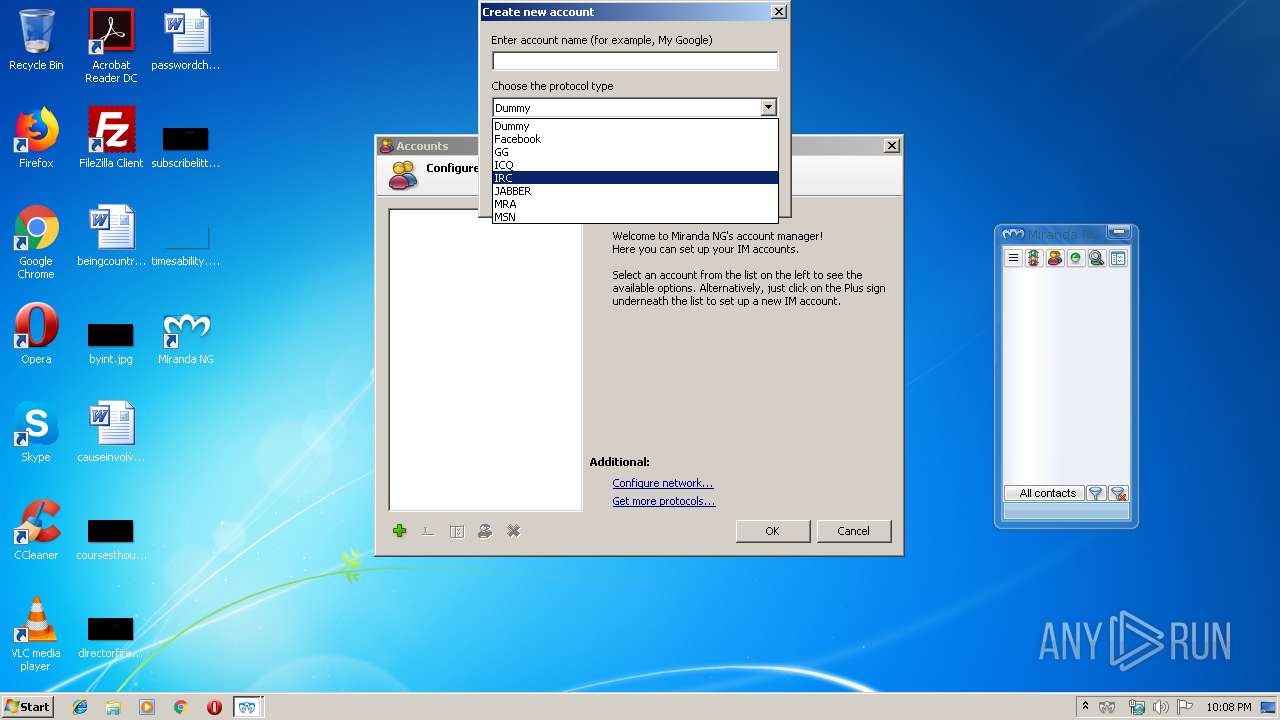This screenshot has height=720, width=1280.
Task: Click the upgrade account icon in Accounts toolbar
Action: [x=485, y=531]
